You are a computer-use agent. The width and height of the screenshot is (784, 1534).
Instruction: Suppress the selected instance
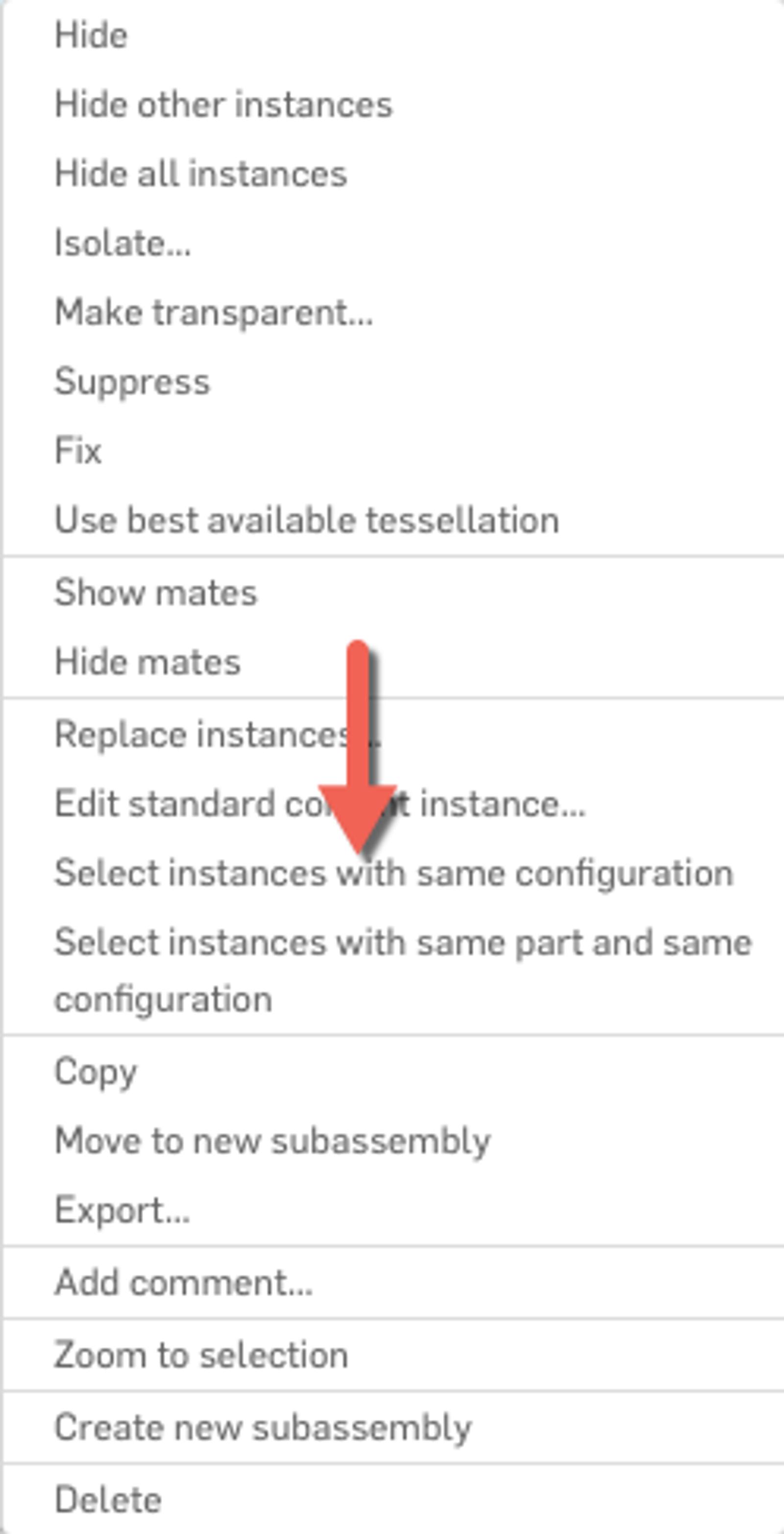tap(132, 381)
